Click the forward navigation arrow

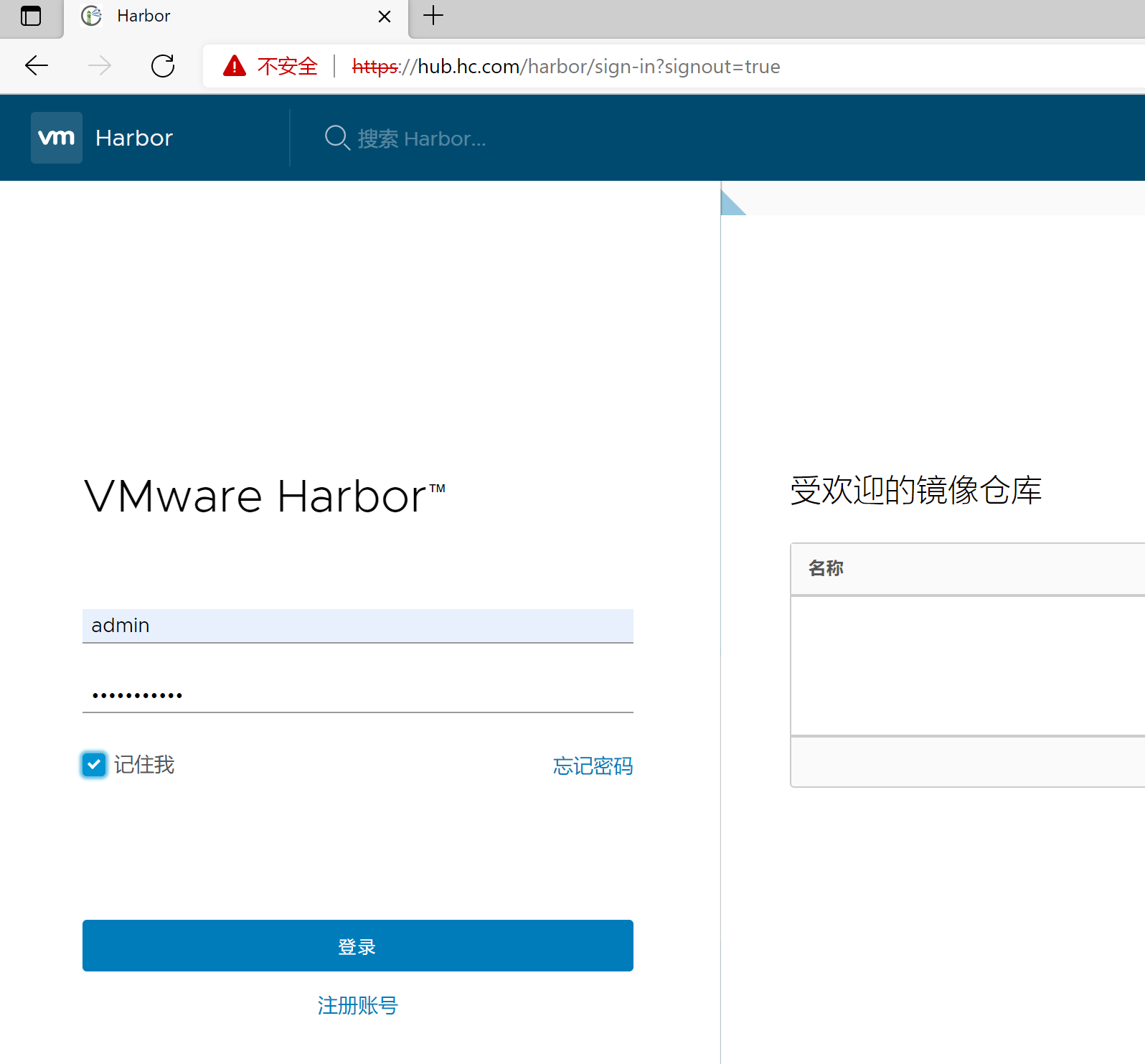(x=100, y=66)
